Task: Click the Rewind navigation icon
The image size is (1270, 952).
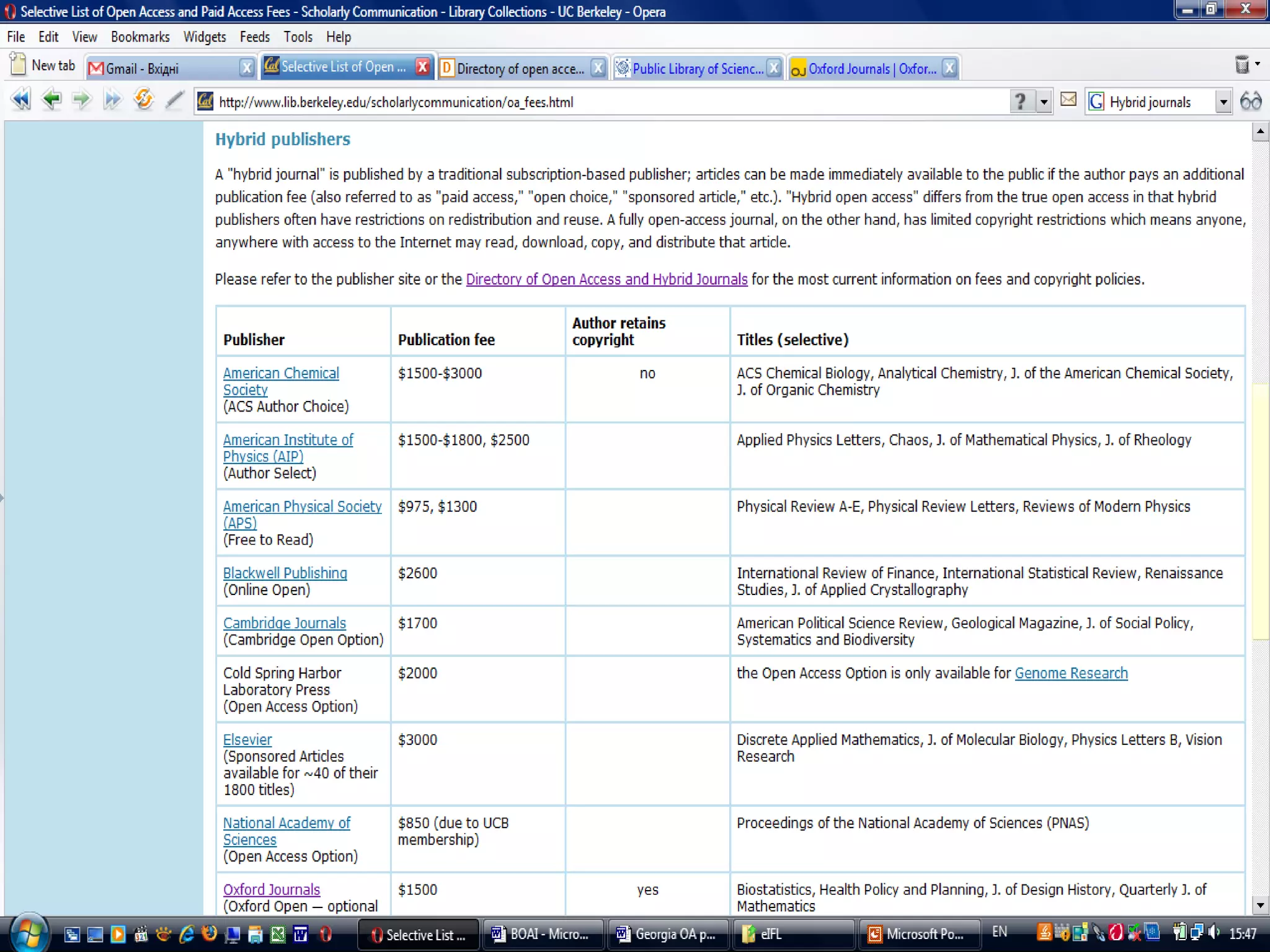Action: coord(21,100)
